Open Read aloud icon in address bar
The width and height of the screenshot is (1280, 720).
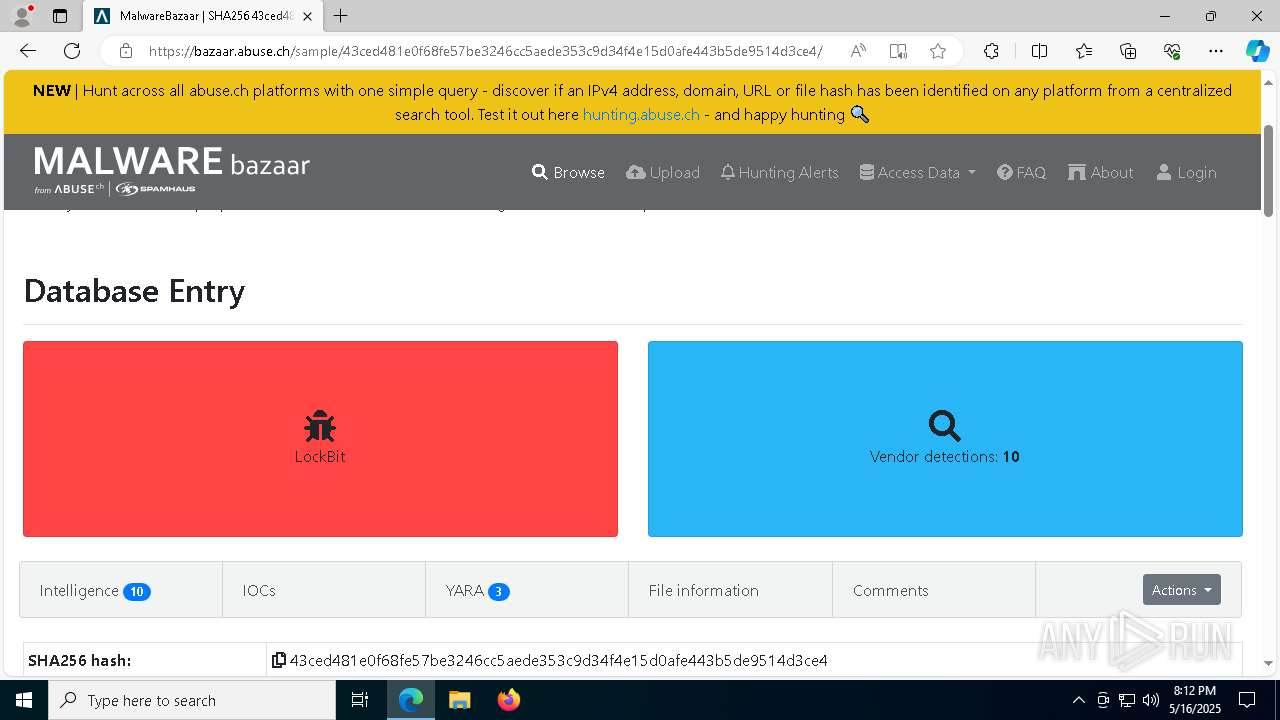[858, 51]
